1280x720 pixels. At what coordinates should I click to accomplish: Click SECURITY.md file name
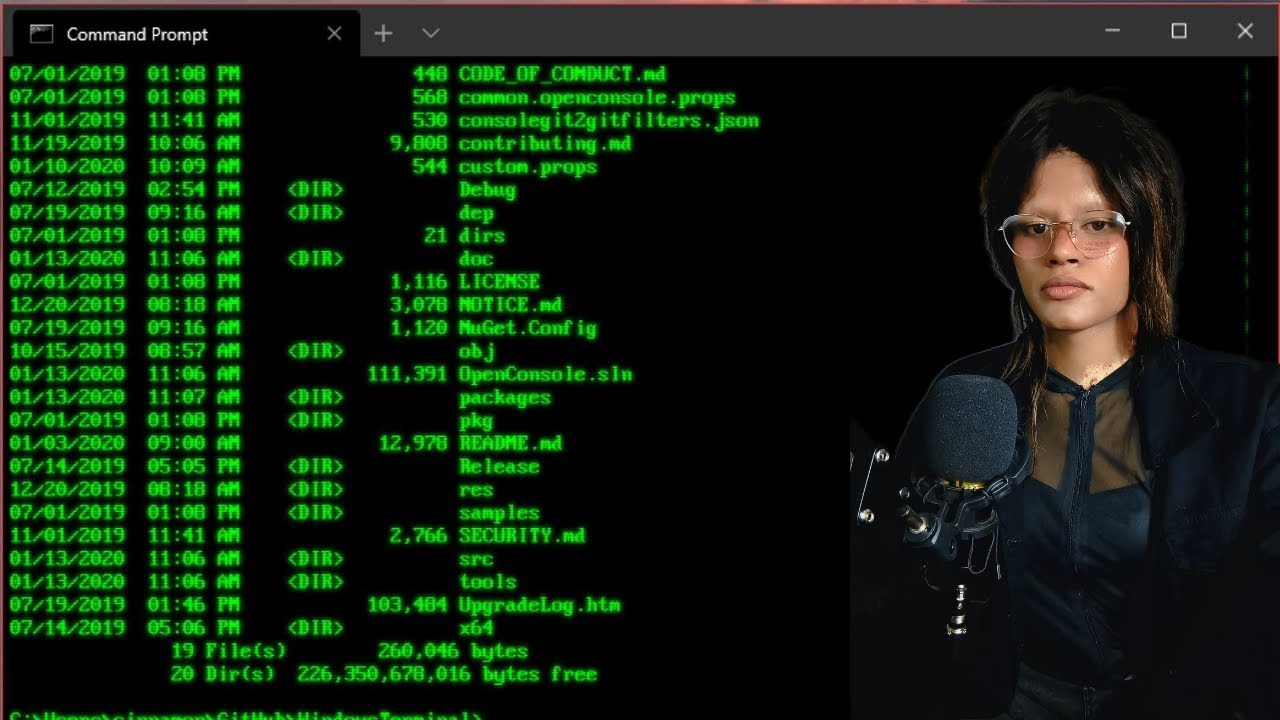(522, 535)
